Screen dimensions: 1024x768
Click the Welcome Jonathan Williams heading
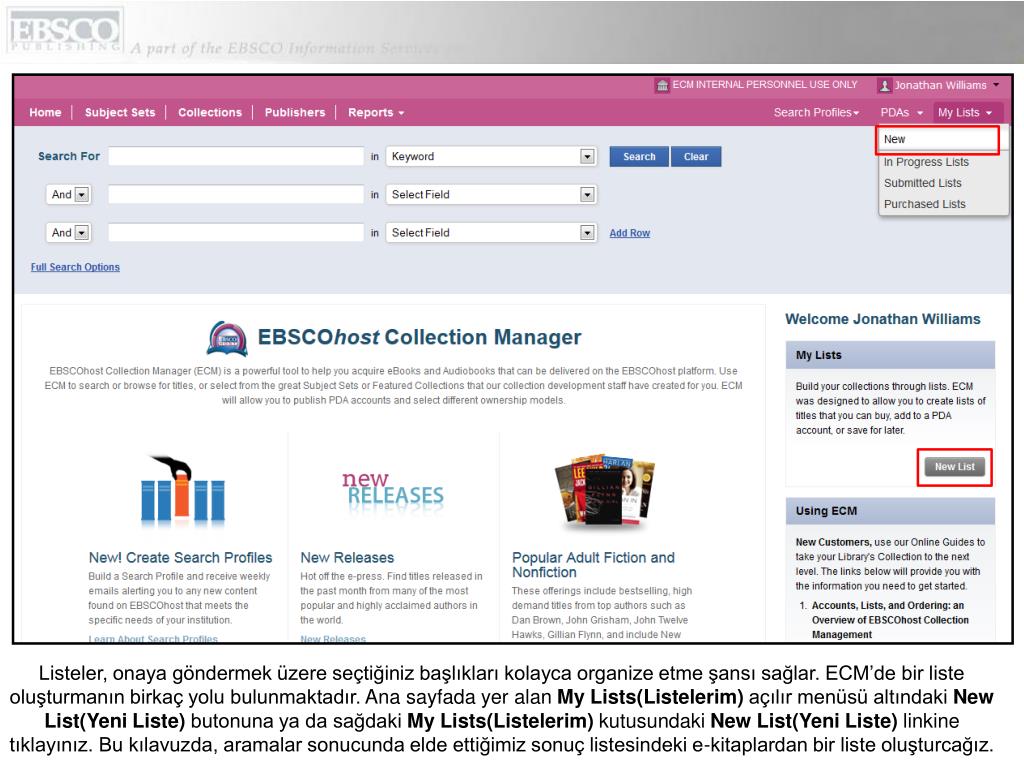point(882,319)
